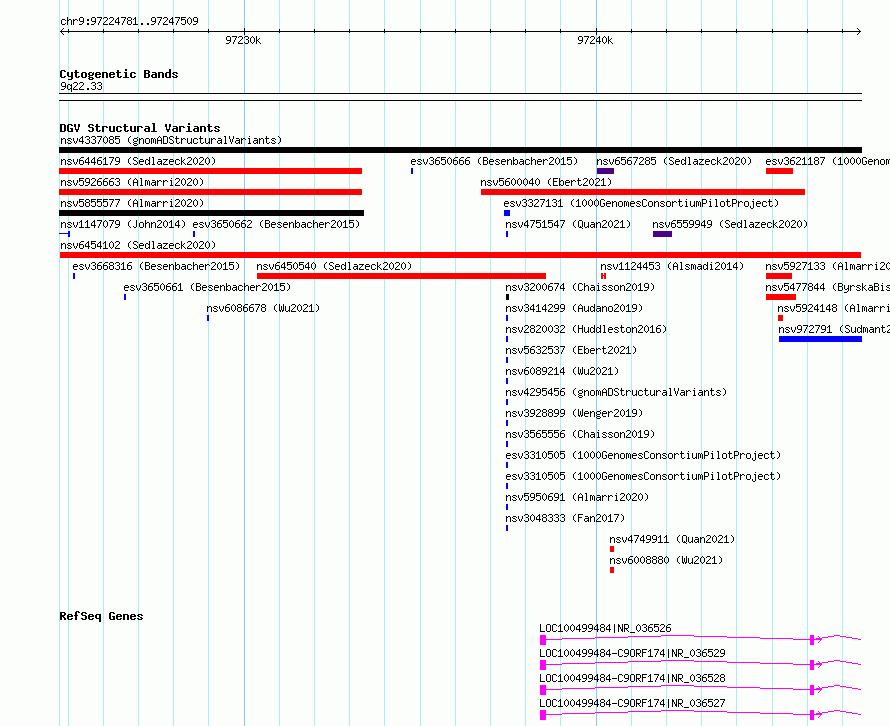Screen dimensions: 890x726
Task: Select nsv4751547 (Quan2021) label
Action: 568,224
